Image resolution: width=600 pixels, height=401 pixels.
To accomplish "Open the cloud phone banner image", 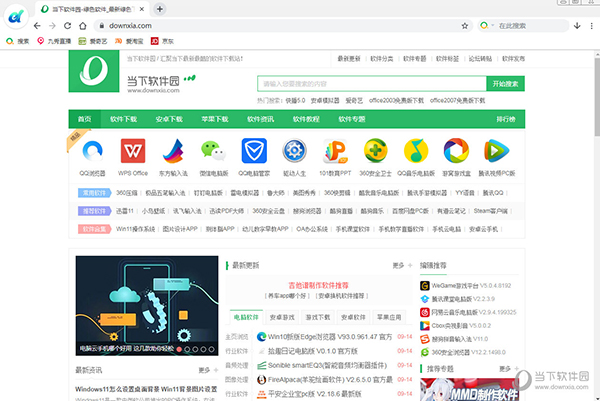I will (x=147, y=306).
